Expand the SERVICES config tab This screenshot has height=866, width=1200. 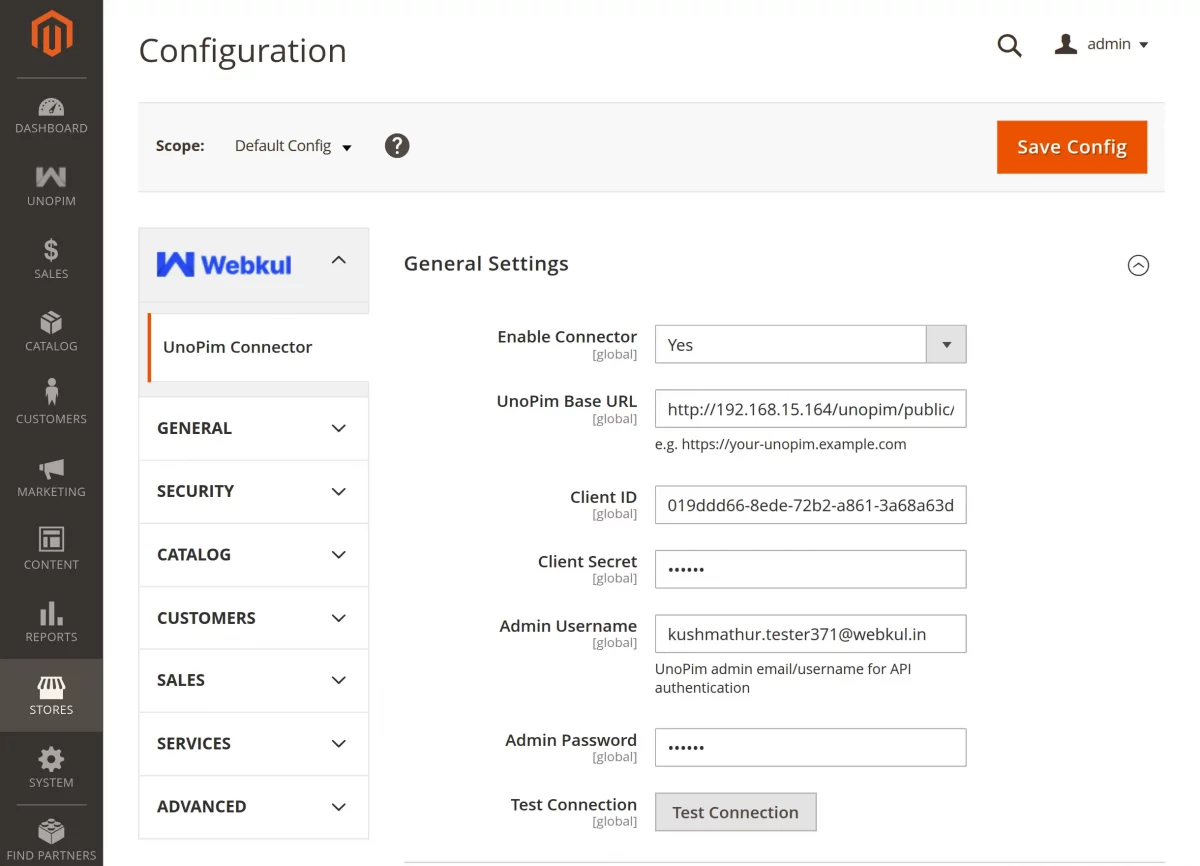point(253,743)
